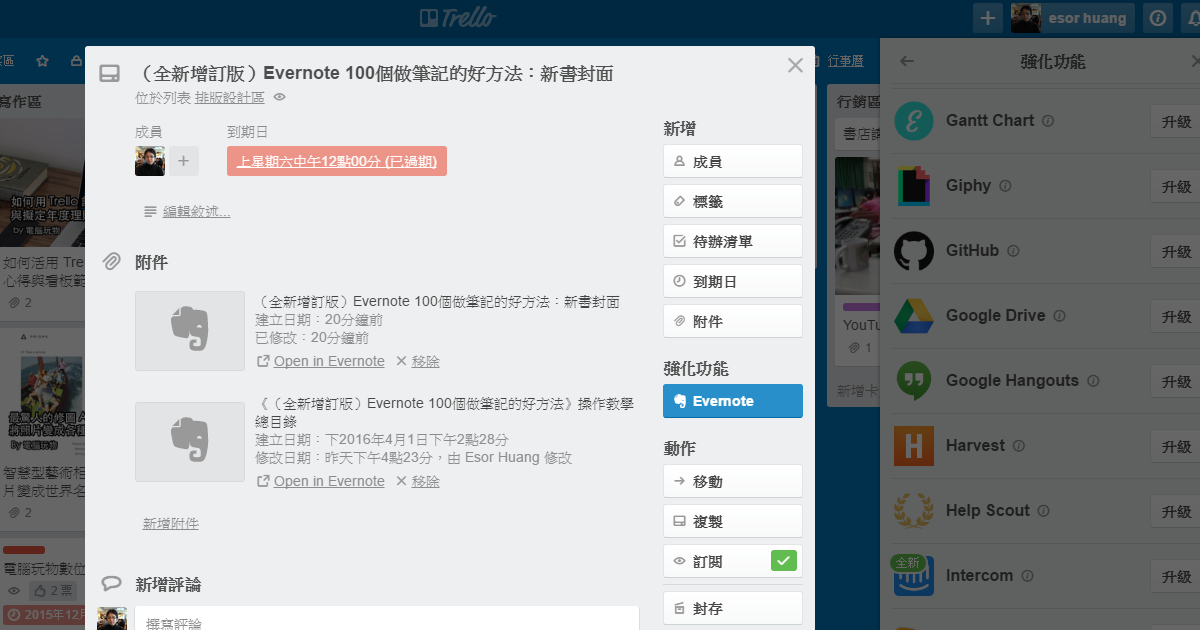Show info for Gantt Chart power-up
This screenshot has height=630, width=1200.
1048,121
